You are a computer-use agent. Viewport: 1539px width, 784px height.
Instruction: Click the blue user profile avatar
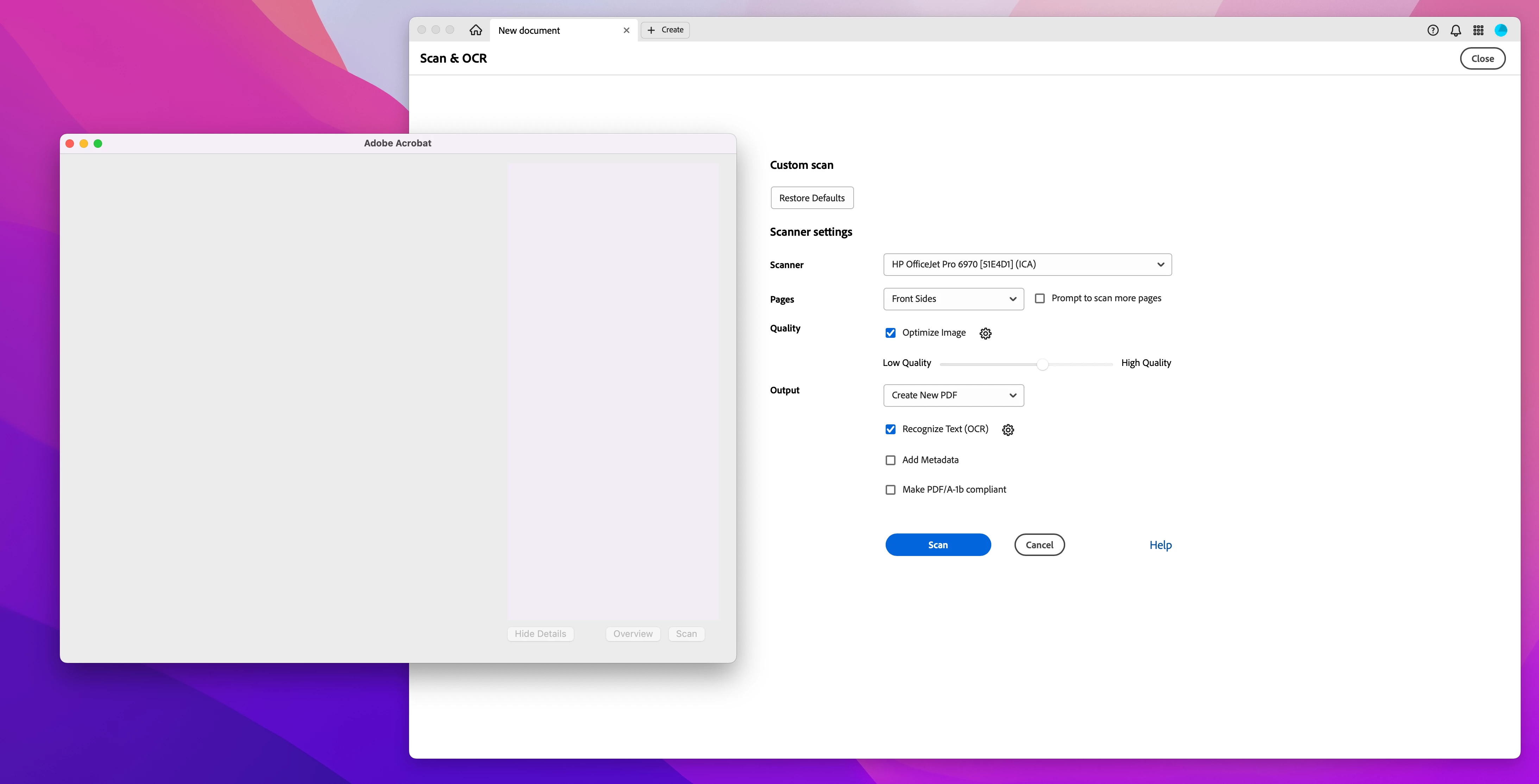1500,30
